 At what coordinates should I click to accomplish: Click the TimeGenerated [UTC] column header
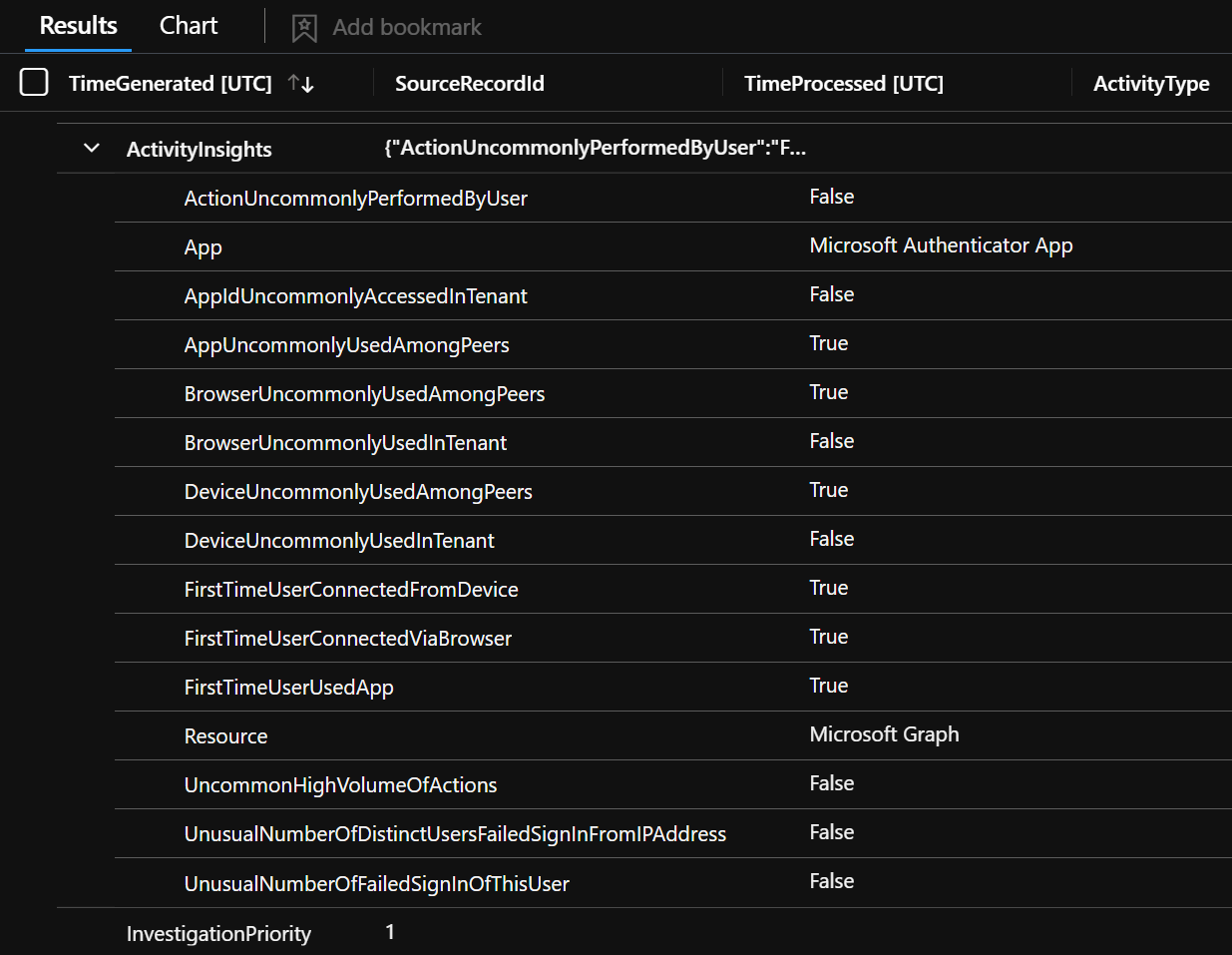(x=170, y=83)
